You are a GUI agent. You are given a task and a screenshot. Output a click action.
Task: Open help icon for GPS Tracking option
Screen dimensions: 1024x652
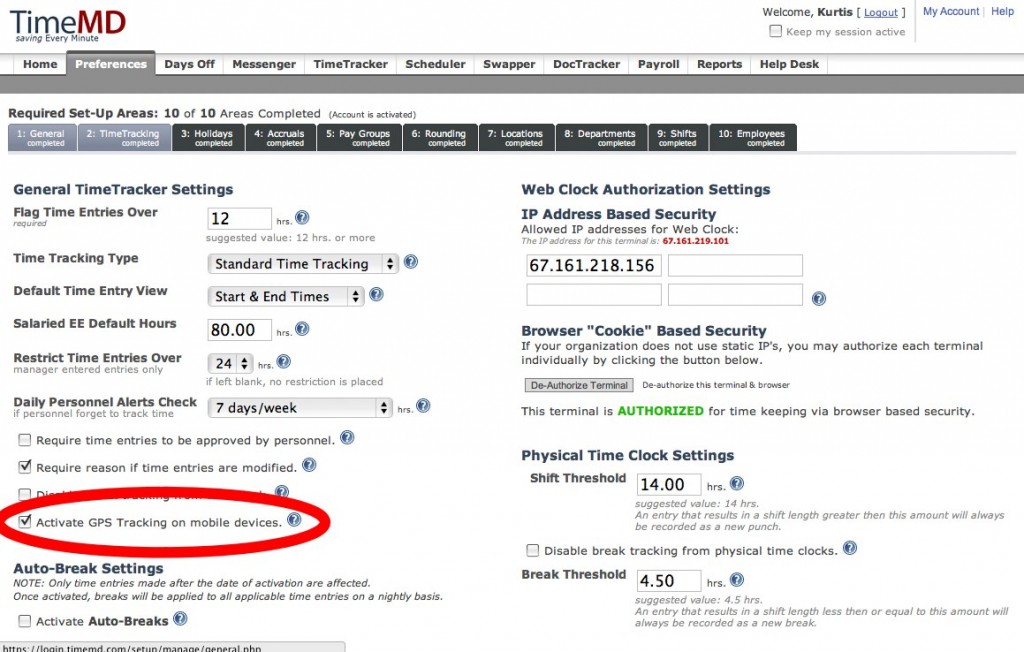point(295,520)
